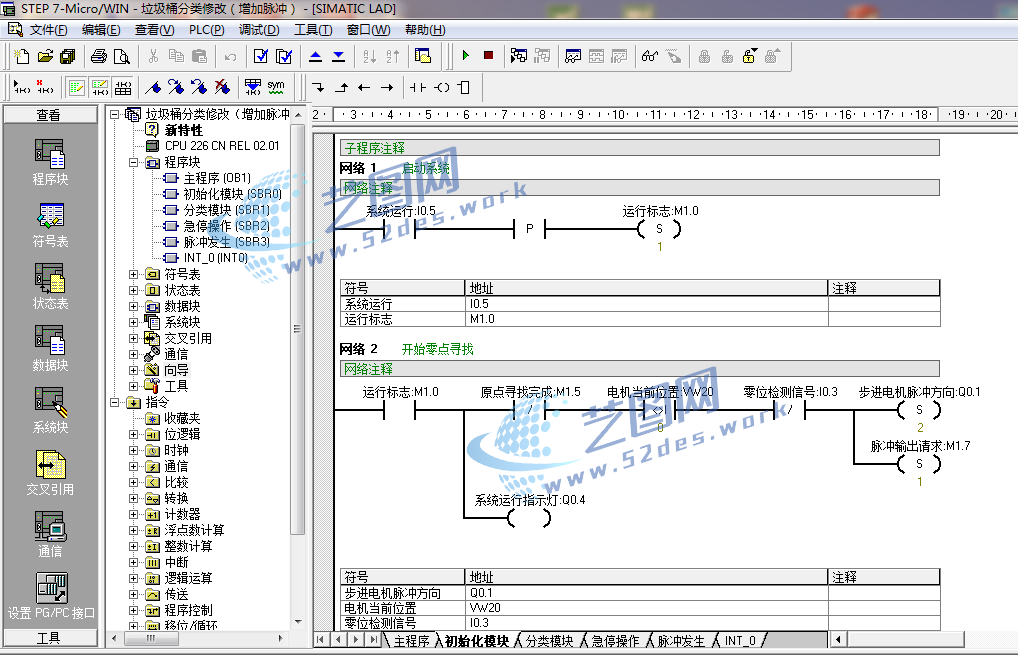Open Communications 通信 in the View bar
The image size is (1018, 655).
click(x=50, y=534)
